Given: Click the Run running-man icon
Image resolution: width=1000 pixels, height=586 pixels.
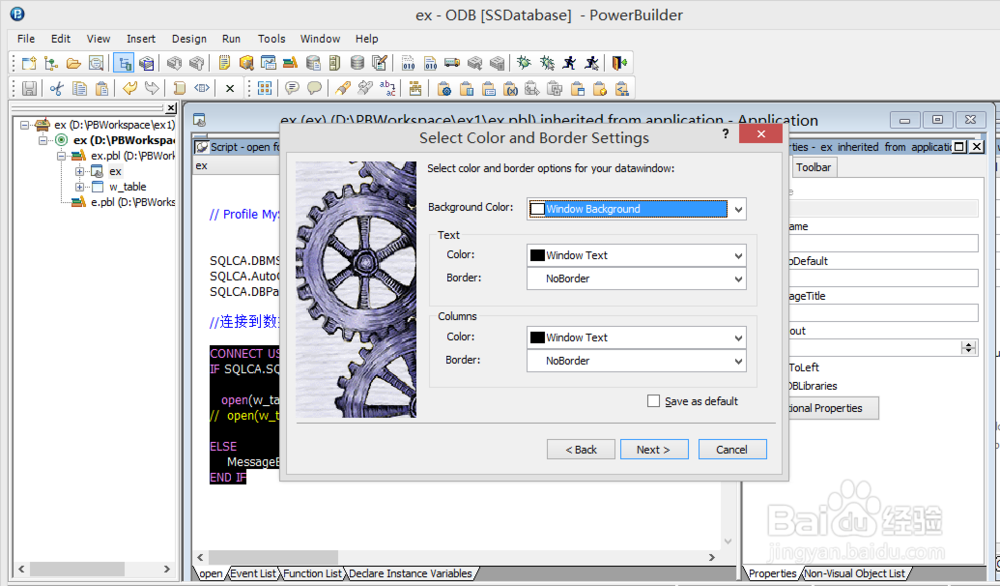Looking at the screenshot, I should (x=569, y=62).
